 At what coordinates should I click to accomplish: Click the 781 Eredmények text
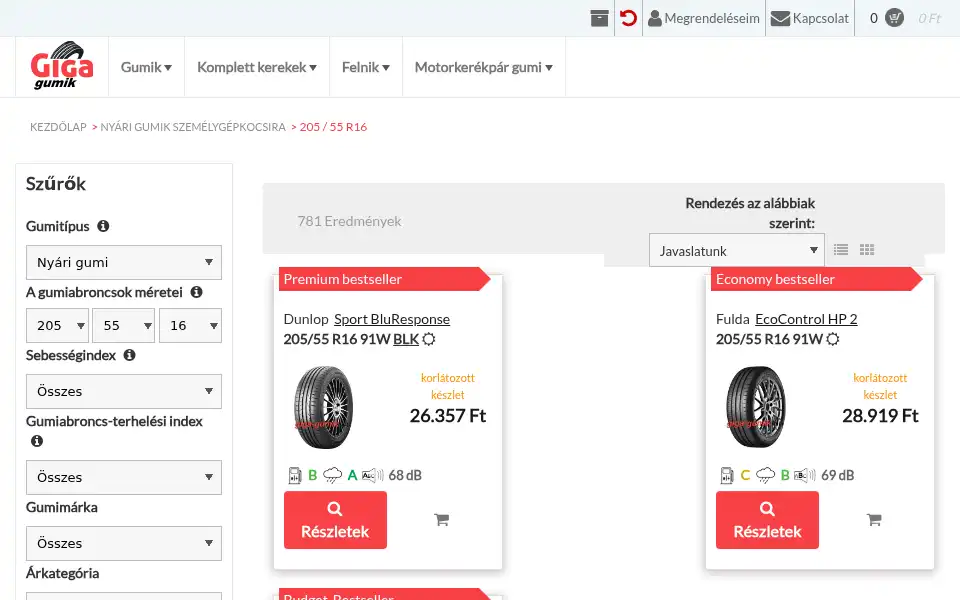[350, 221]
